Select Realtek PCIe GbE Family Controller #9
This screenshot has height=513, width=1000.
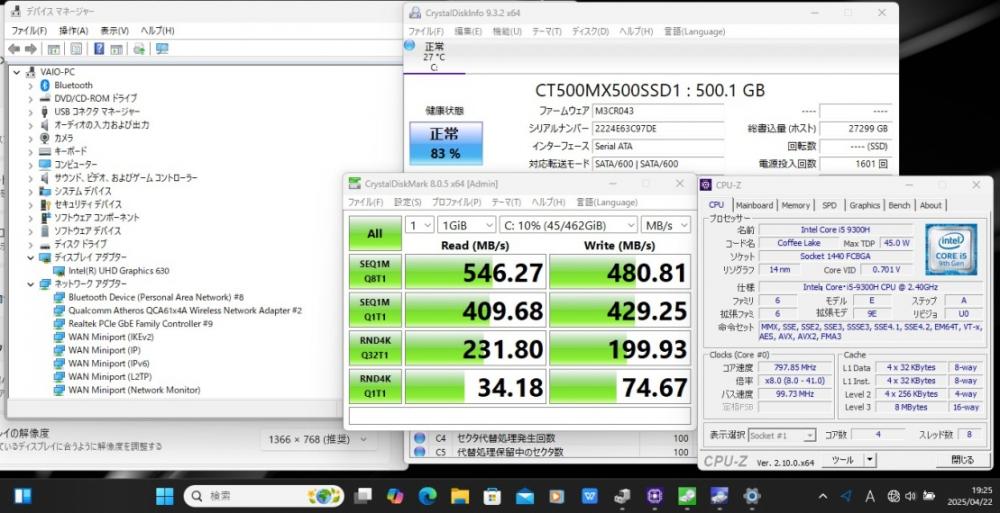[x=140, y=323]
